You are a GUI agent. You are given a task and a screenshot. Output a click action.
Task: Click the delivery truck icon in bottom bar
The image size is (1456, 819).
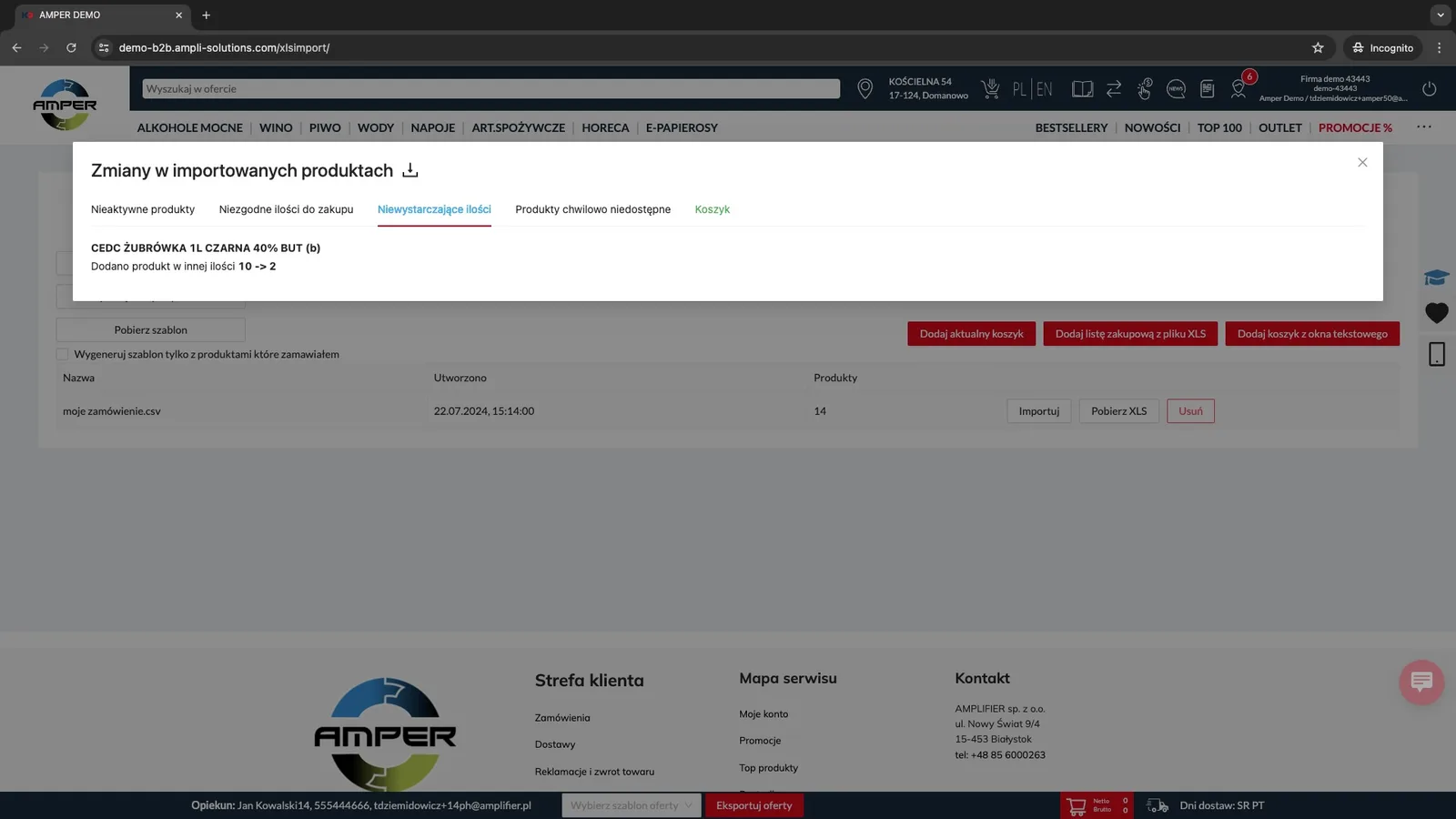[1158, 805]
